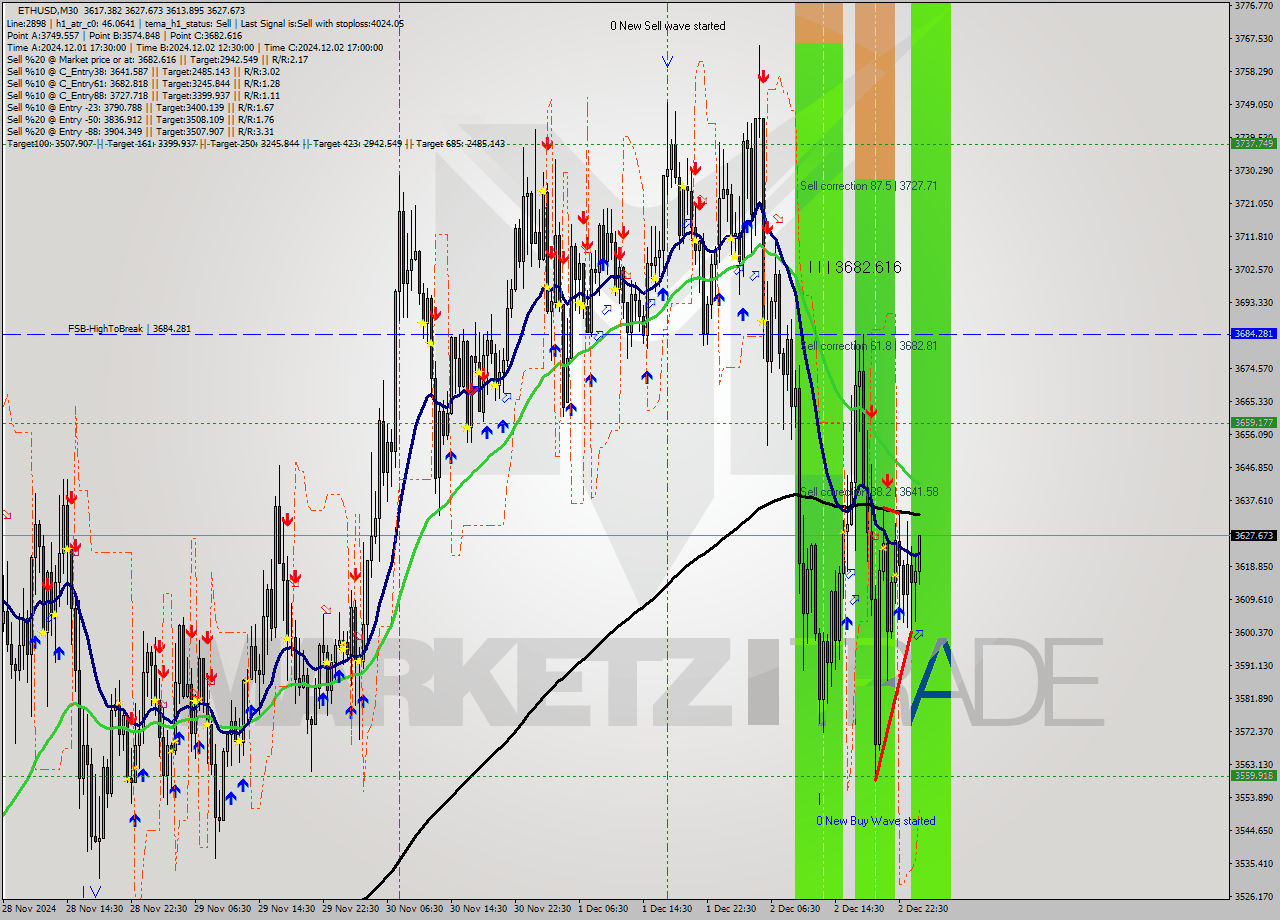Click 3609.610 on the price axis
The width and height of the screenshot is (1280, 920).
coord(1254,600)
